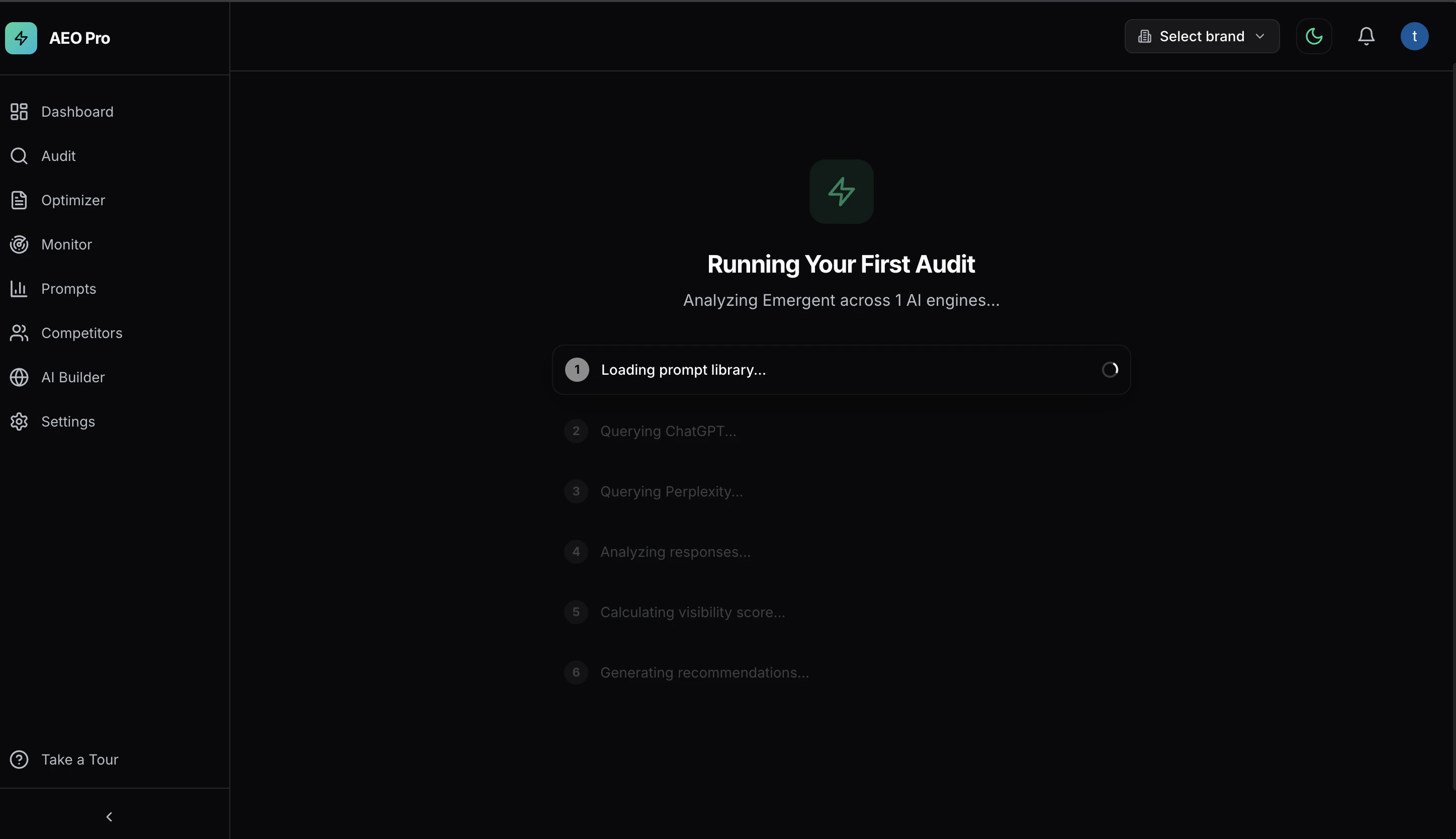Click the Prompts bar chart icon
Image resolution: width=1456 pixels, height=839 pixels.
point(19,289)
